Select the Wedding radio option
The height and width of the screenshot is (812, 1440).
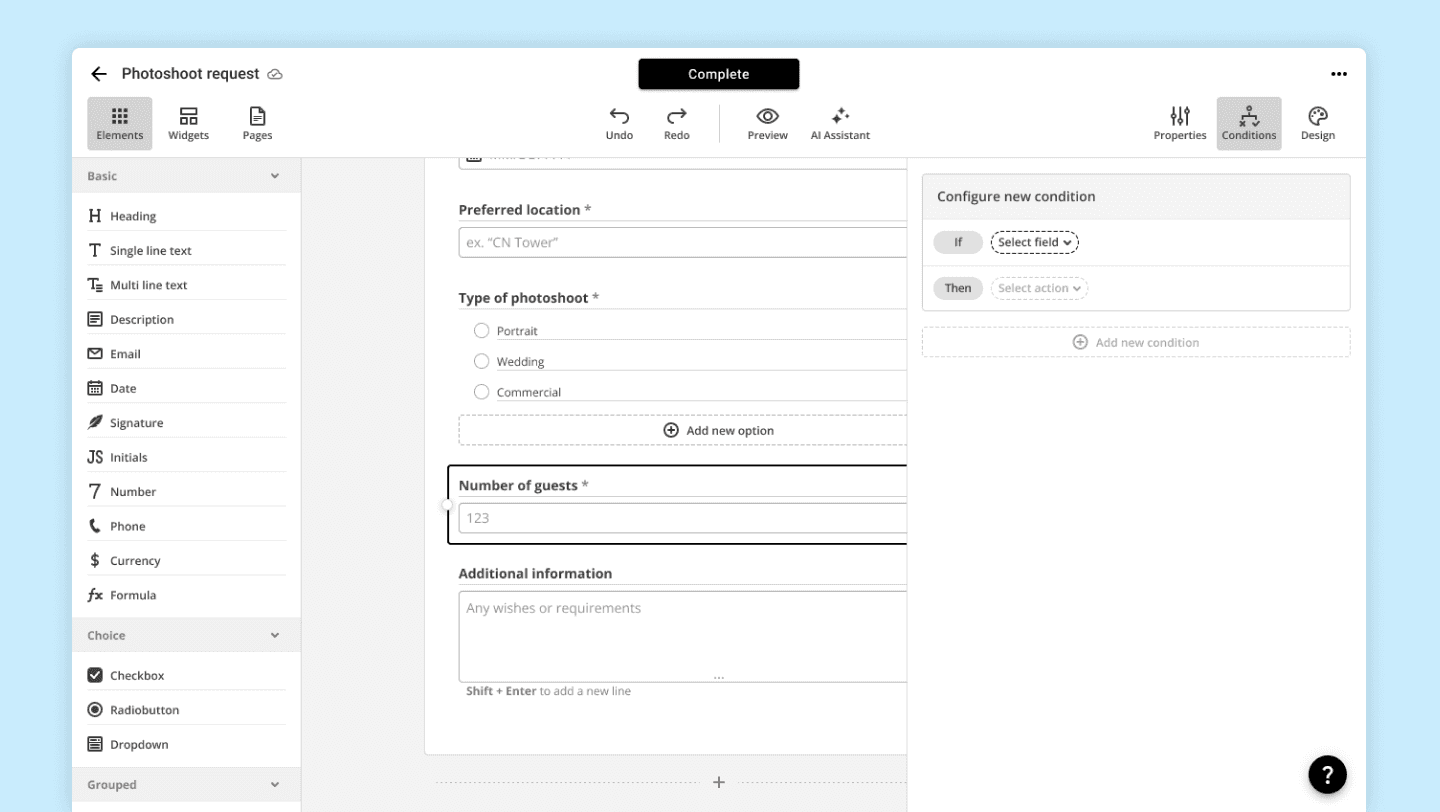481,361
